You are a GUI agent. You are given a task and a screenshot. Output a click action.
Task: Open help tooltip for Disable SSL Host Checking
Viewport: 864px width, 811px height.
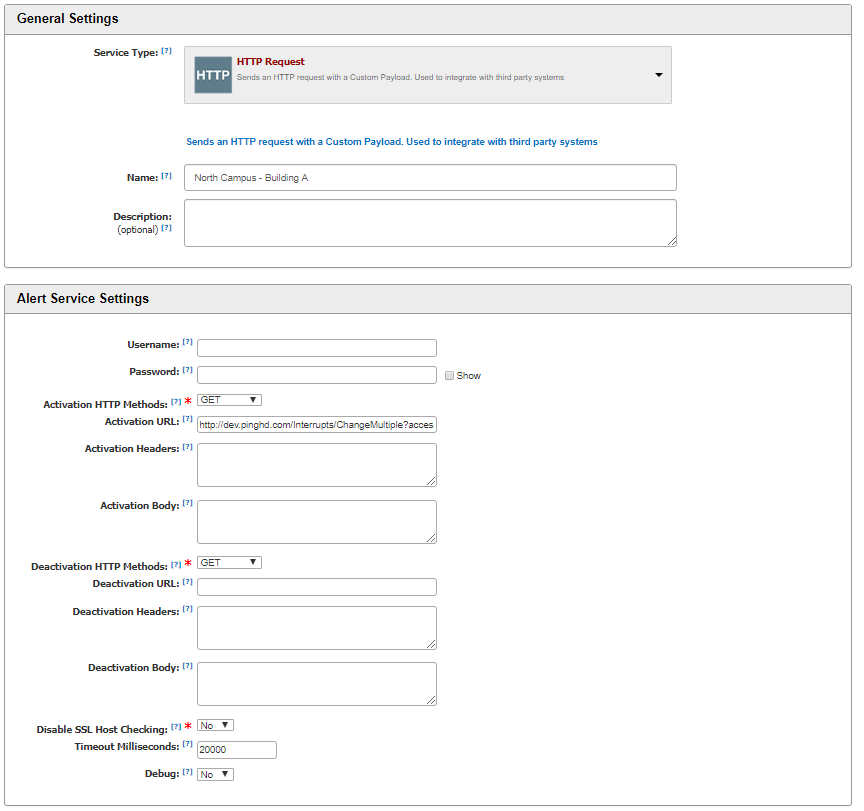176,727
